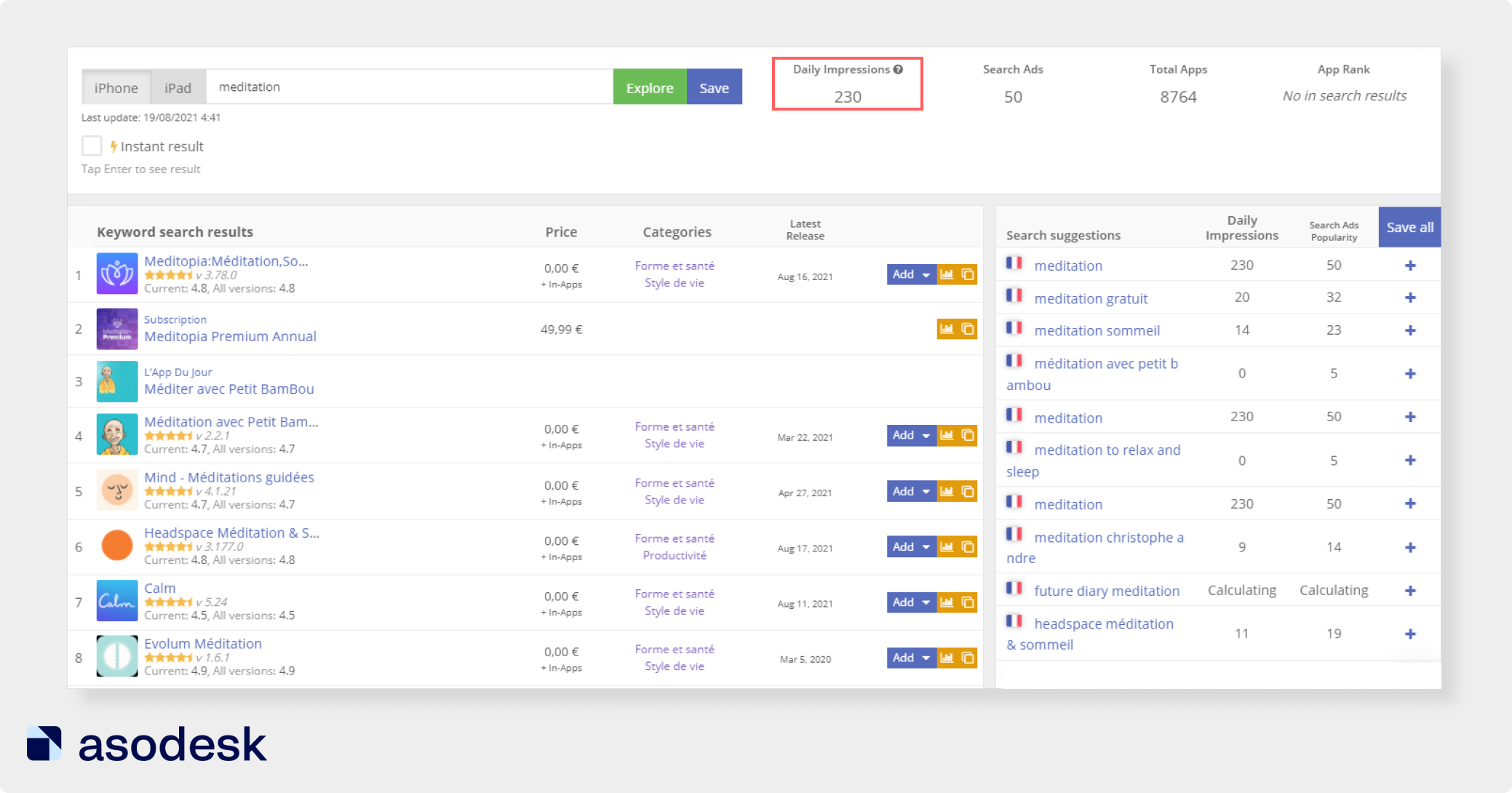Click the Daily Impressions help question icon

[x=899, y=69]
